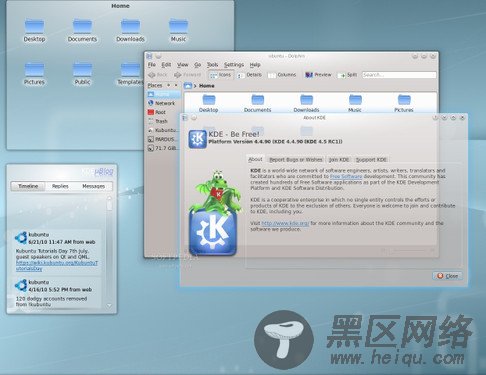This screenshot has width=486, height=375.
Task: Open the wiki.kubuntu.org link in first post
Action: click(x=57, y=266)
